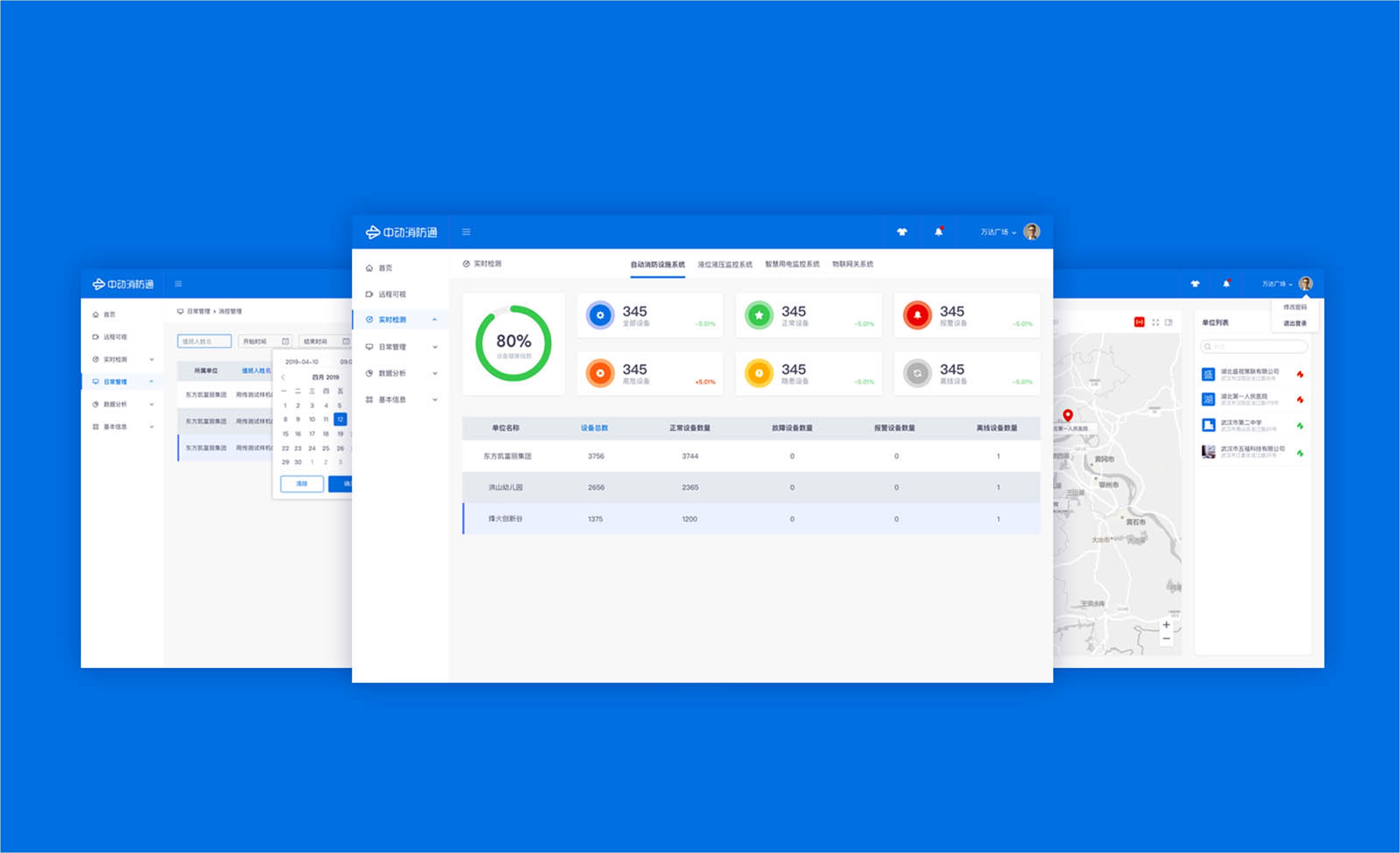Focus 值班人姓名 input in left window

click(x=205, y=341)
